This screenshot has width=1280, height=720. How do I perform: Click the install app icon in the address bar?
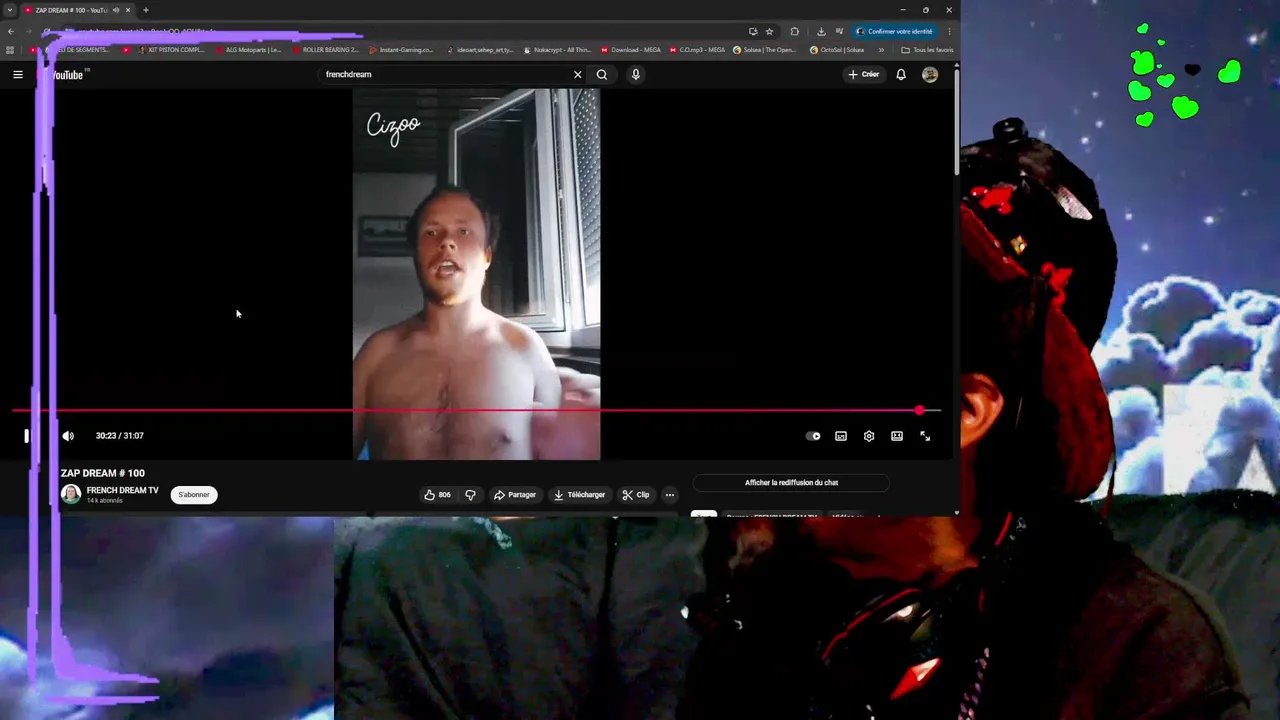coord(753,31)
